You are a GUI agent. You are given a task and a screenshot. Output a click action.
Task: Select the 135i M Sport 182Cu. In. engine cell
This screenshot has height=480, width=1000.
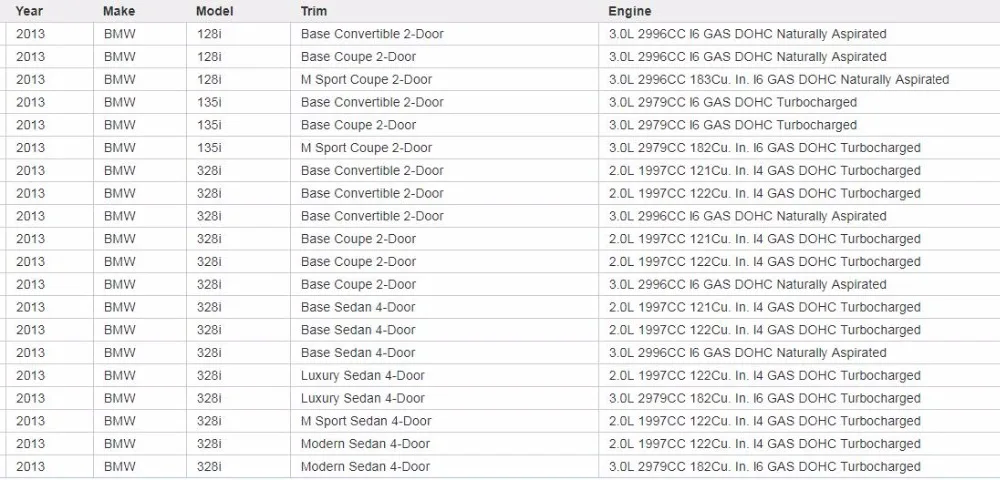799,148
